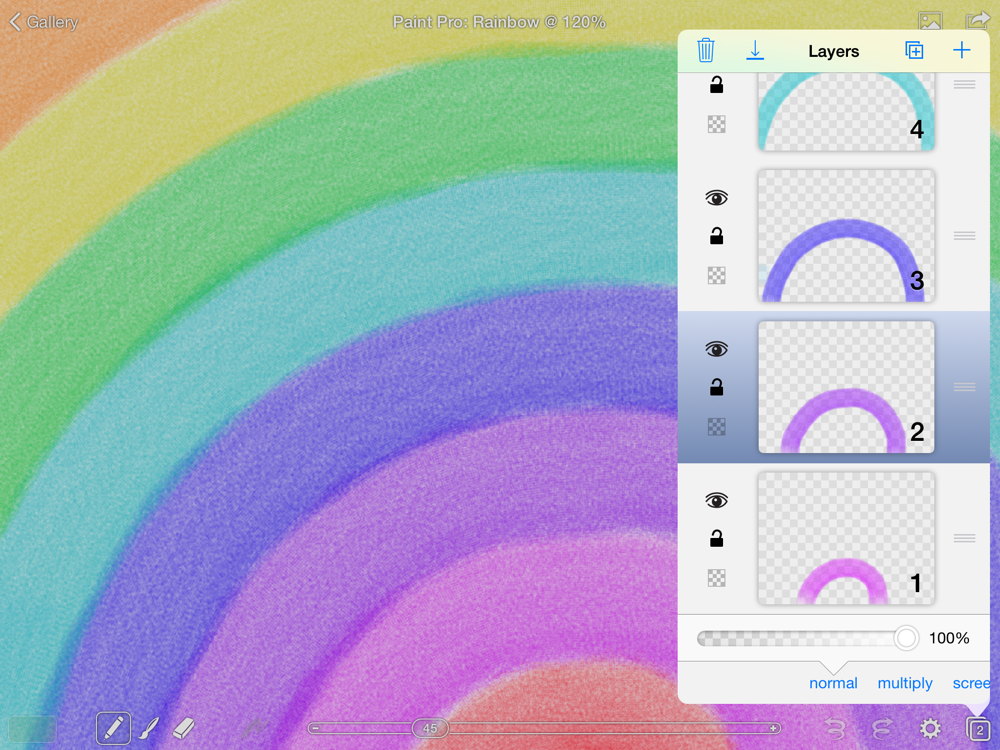
Task: Select the layer 4 cyan arc thumbnail
Action: click(x=846, y=112)
